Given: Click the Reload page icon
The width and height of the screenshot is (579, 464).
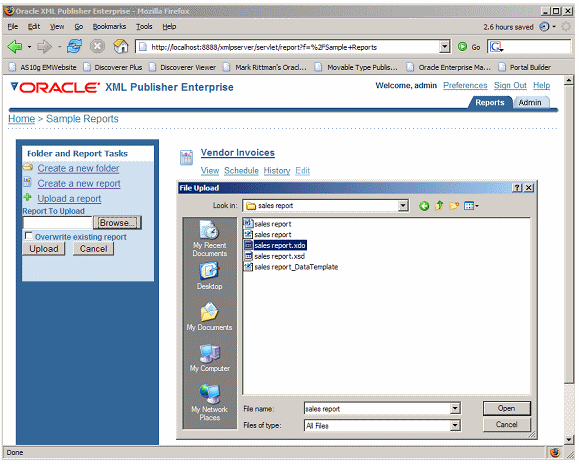Looking at the screenshot, I should click(x=74, y=47).
